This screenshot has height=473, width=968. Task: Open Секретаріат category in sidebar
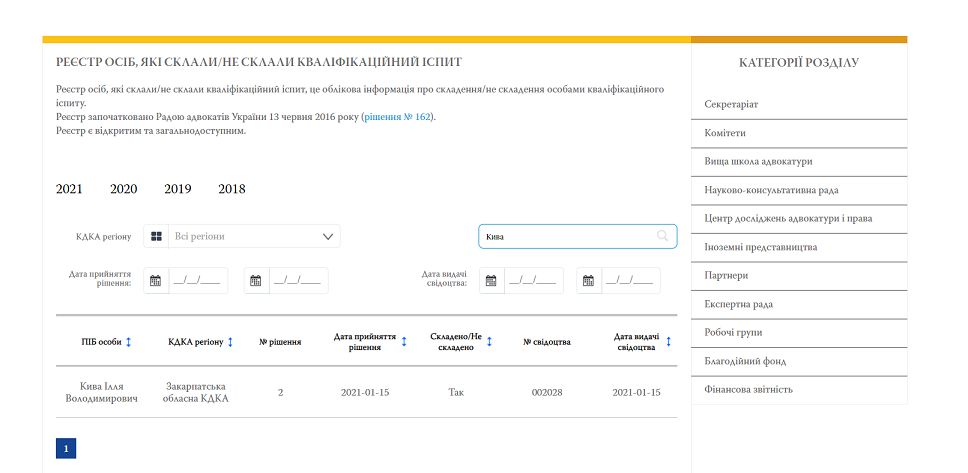pyautogui.click(x=731, y=104)
